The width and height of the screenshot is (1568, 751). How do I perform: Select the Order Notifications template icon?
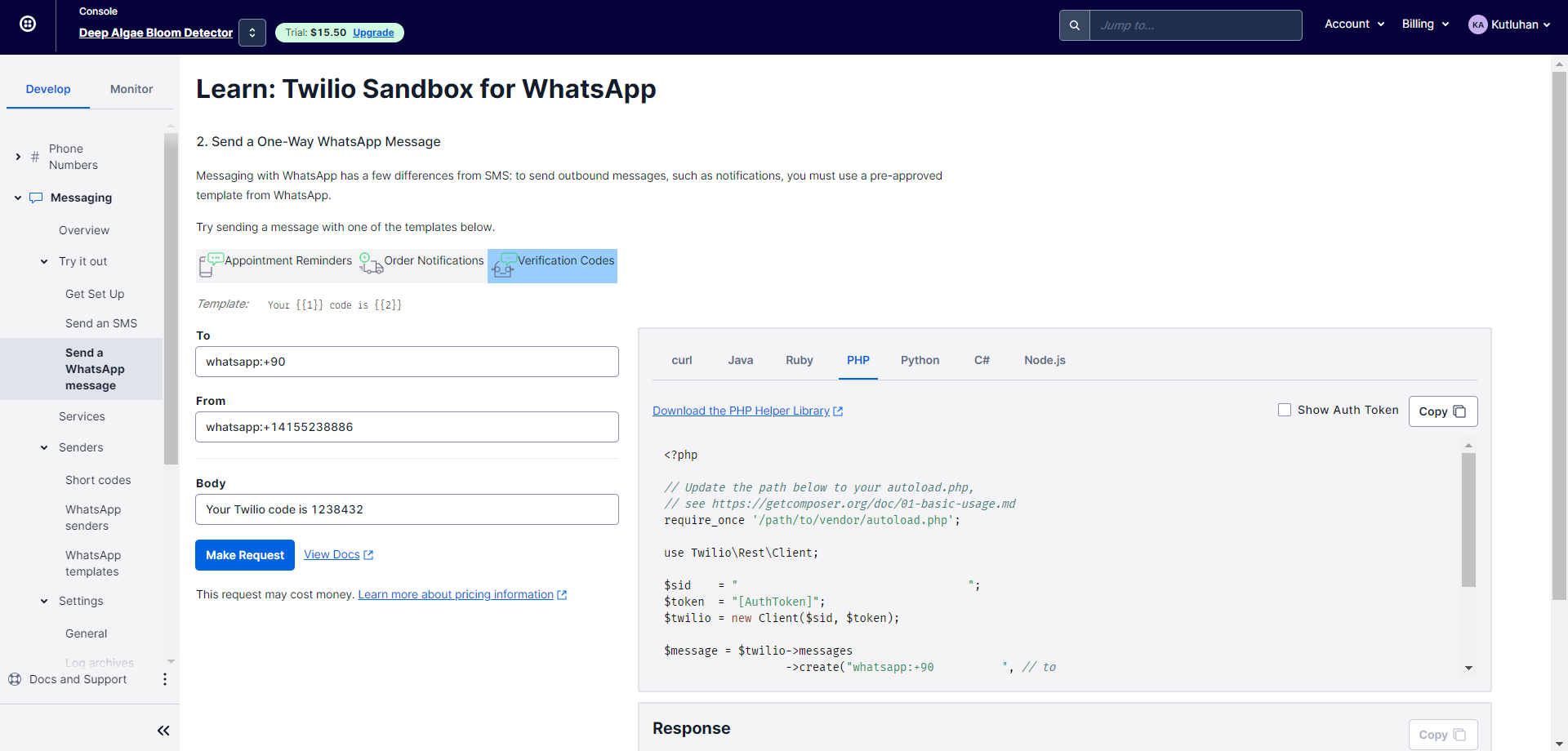pos(371,264)
